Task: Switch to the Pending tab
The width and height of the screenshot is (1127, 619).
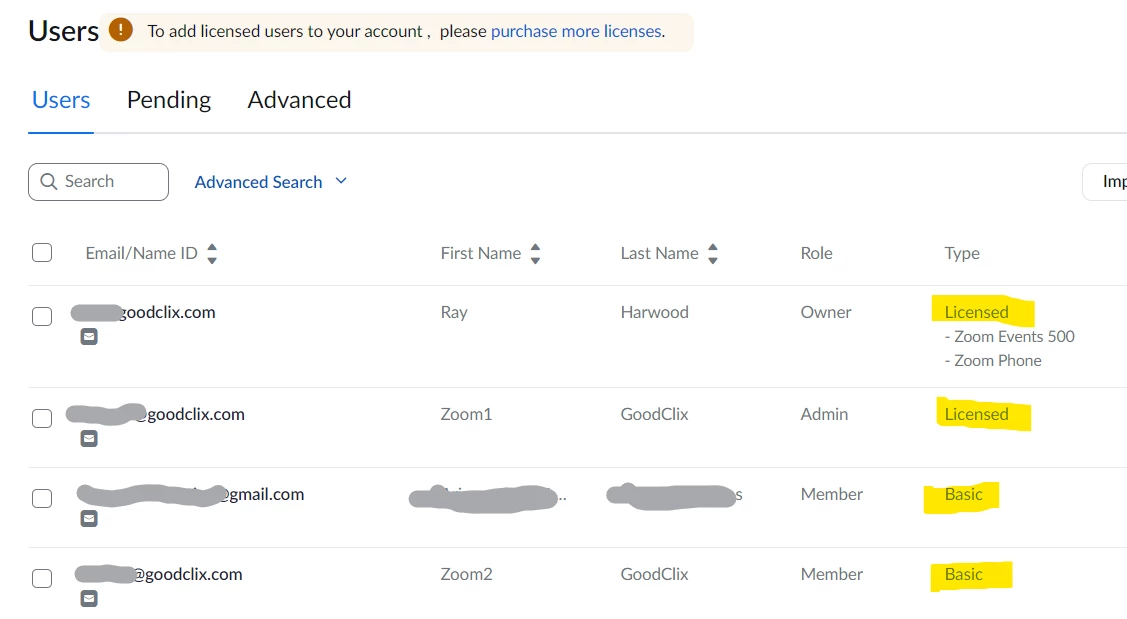Action: tap(169, 100)
